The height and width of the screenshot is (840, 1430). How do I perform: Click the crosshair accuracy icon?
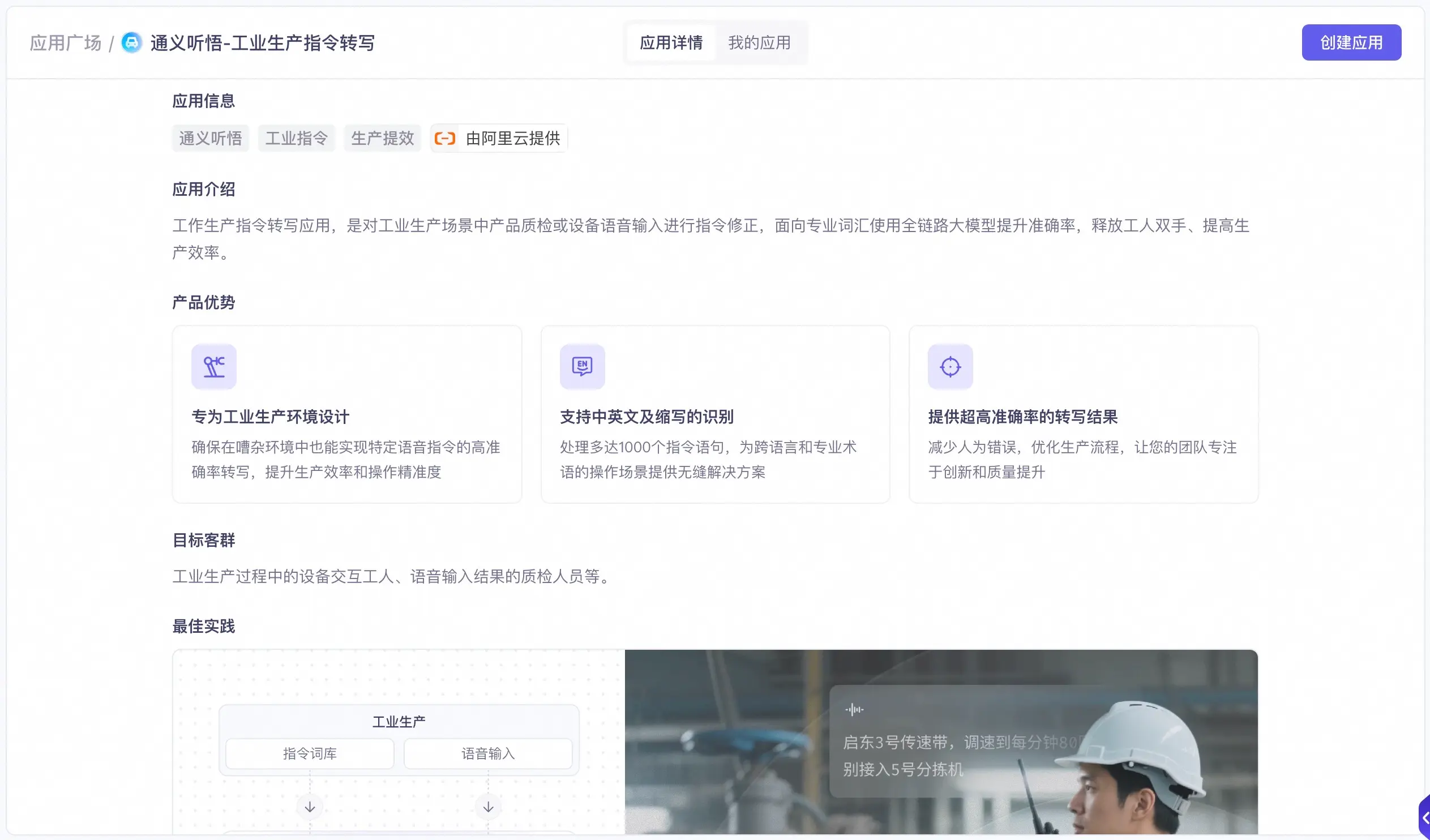pos(951,367)
